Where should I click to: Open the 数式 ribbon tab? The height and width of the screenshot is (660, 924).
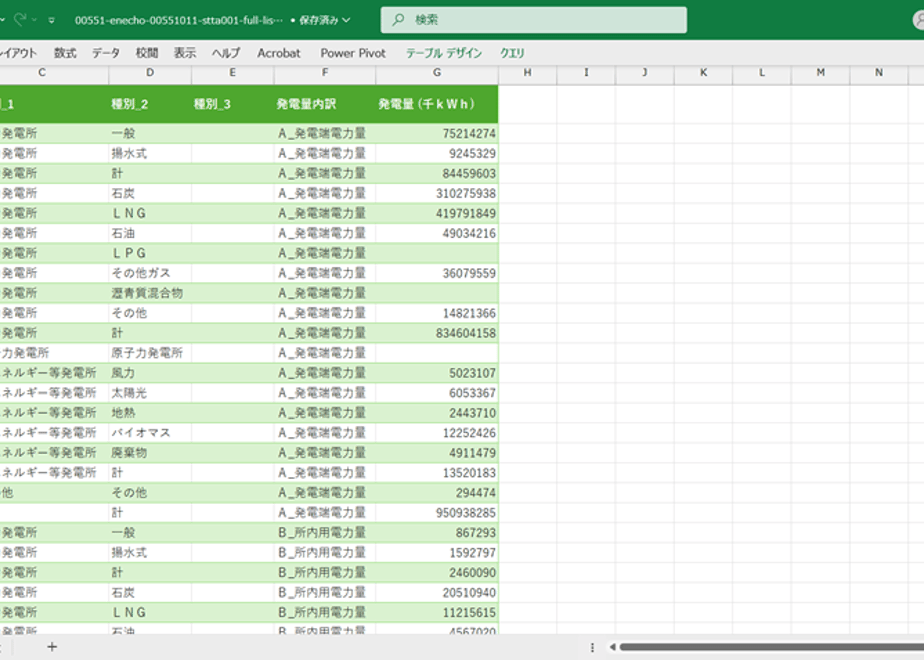pos(65,53)
